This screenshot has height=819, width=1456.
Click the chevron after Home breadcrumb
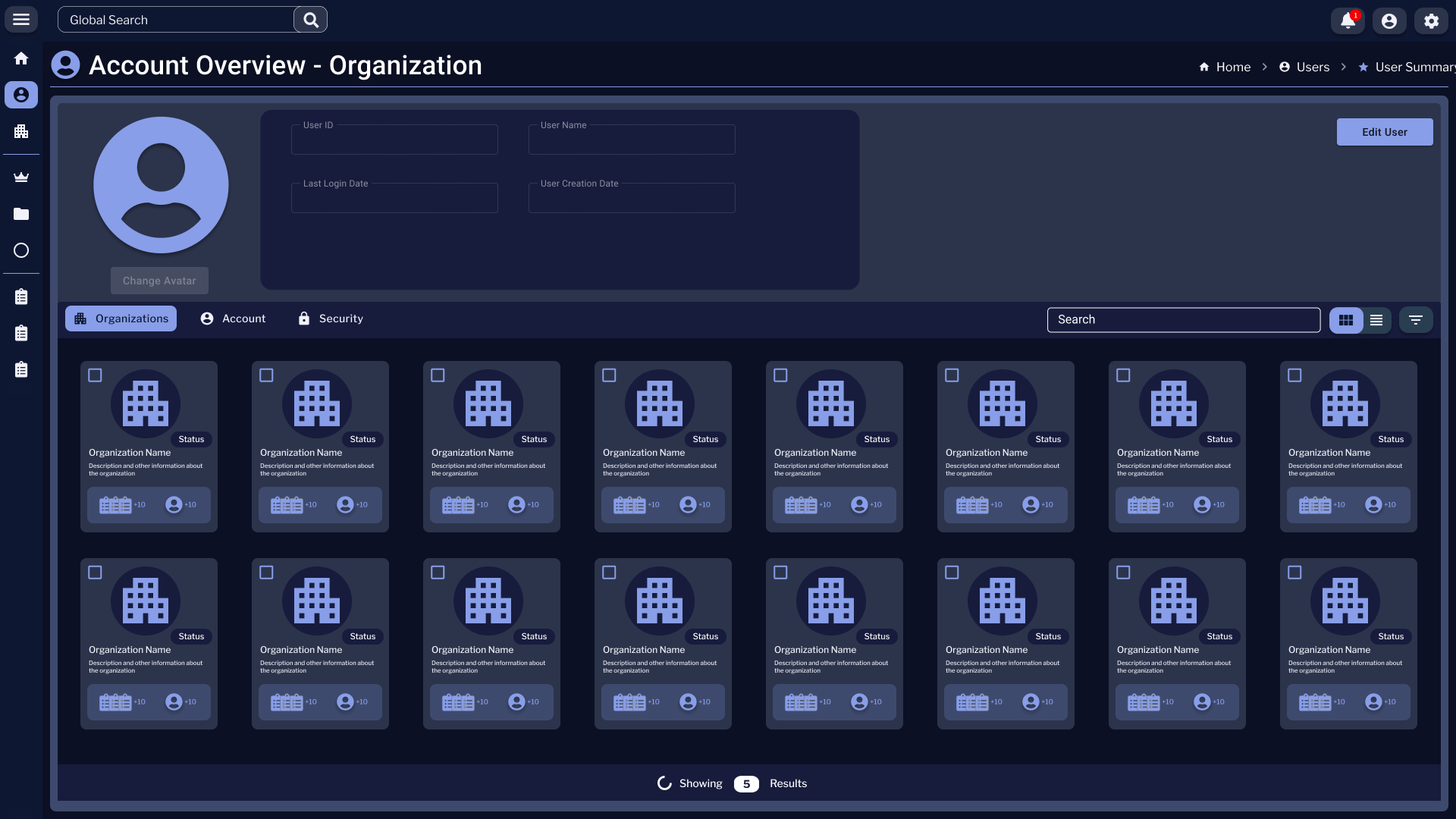pos(1264,67)
